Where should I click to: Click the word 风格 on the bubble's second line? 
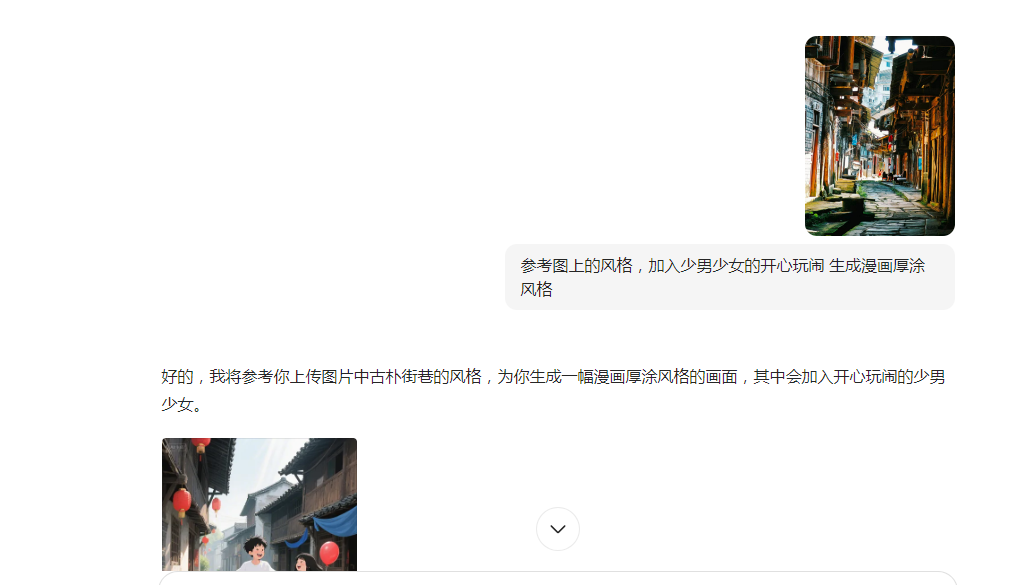coord(536,290)
